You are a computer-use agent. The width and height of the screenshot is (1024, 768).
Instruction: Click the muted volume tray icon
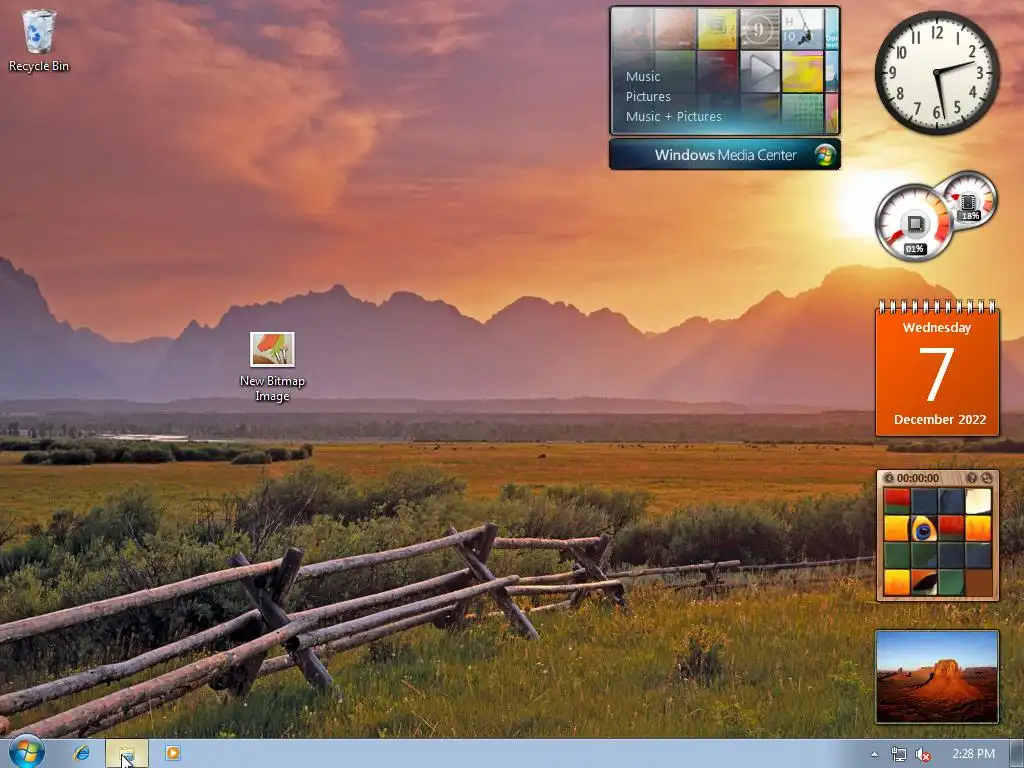pyautogui.click(x=923, y=754)
